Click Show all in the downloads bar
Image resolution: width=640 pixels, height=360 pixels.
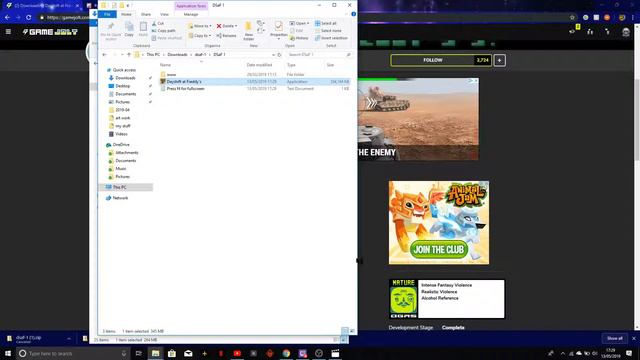615,338
